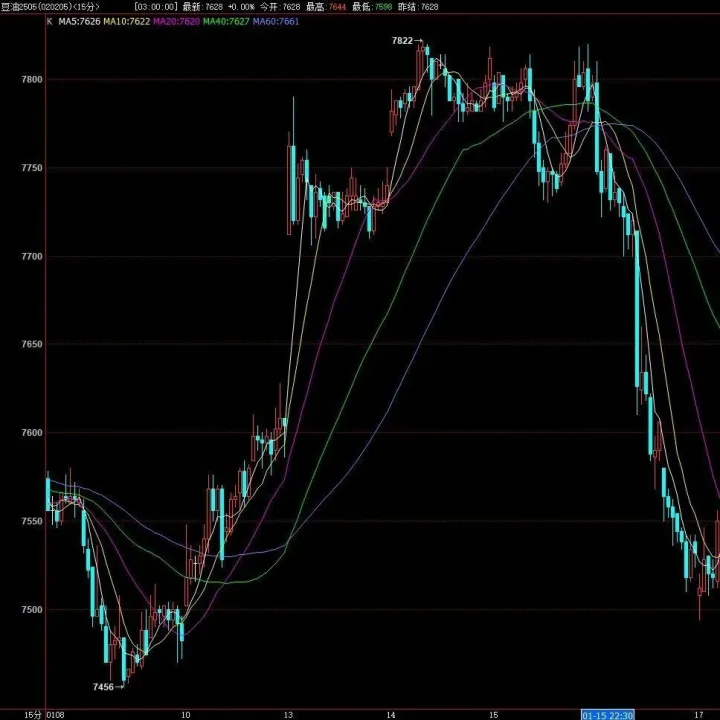Select the 今开:7628 open price
Image resolution: width=720 pixels, height=720 pixels.
(280, 7)
